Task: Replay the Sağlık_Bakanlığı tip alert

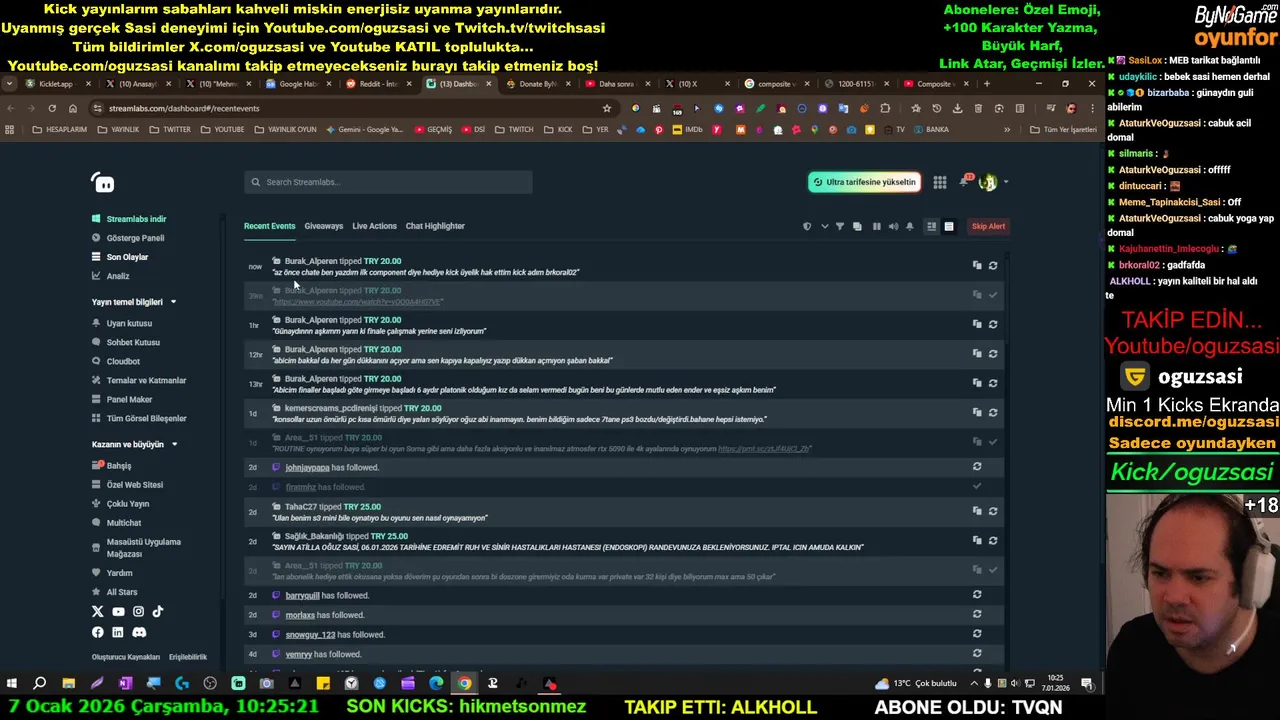Action: 993,541
